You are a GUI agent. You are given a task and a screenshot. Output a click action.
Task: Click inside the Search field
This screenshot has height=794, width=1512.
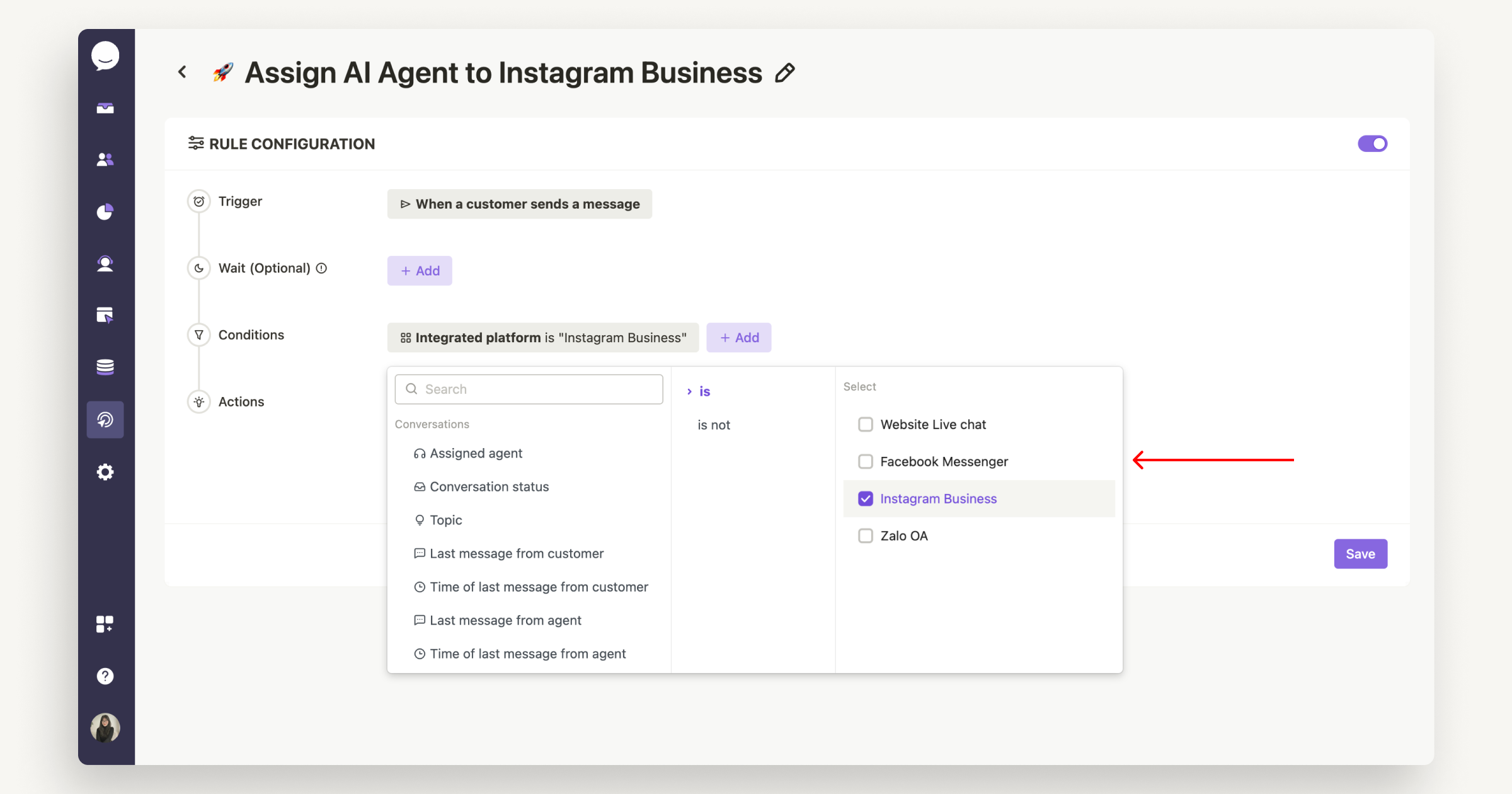(x=528, y=389)
